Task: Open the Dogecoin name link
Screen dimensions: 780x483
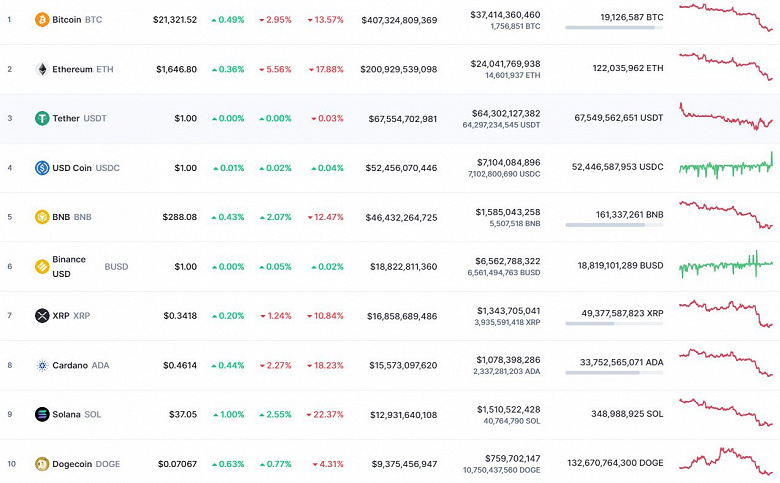Action: pyautogui.click(x=75, y=464)
